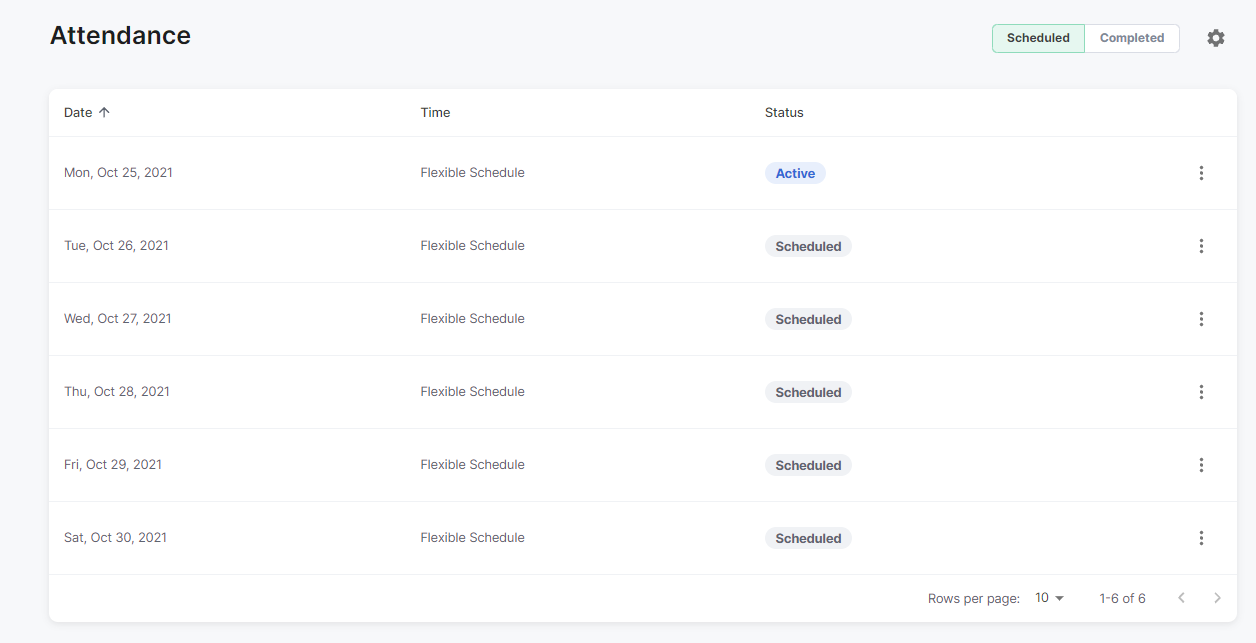1256x643 pixels.
Task: Click the Attendance page heading
Action: 120,35
